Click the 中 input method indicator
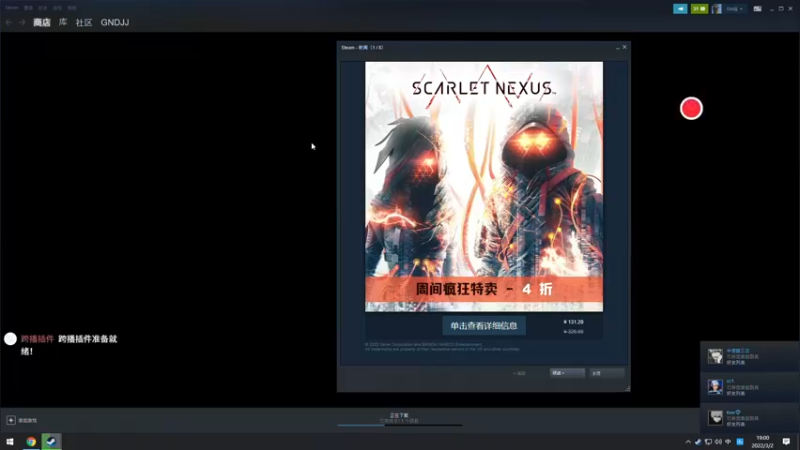Screen dimensions: 800x450 tap(728, 442)
